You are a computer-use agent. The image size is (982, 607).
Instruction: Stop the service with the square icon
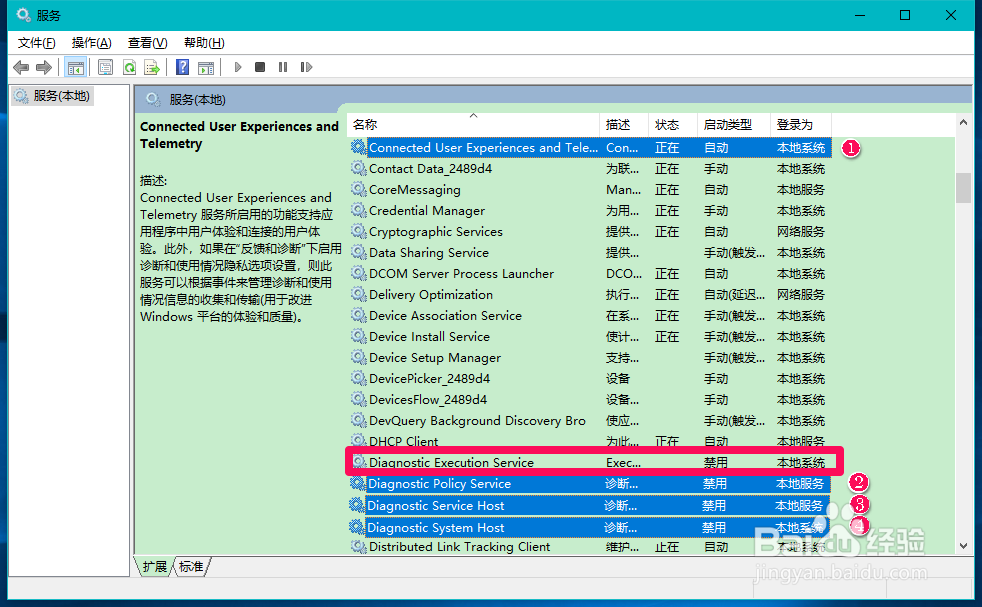coord(260,67)
